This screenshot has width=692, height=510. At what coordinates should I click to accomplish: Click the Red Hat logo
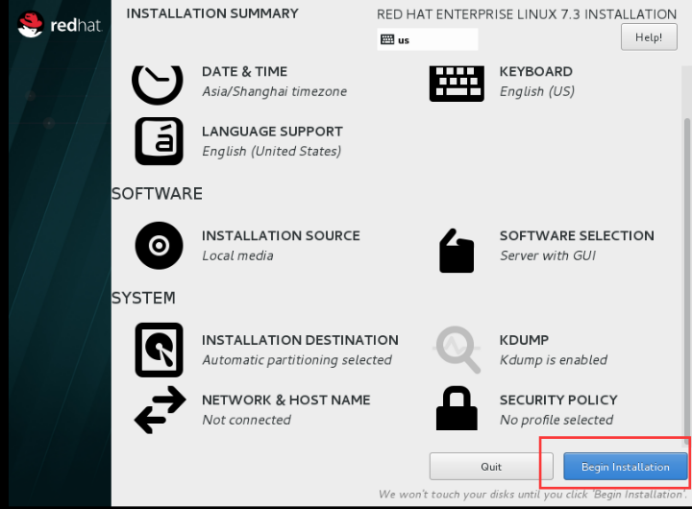60,25
